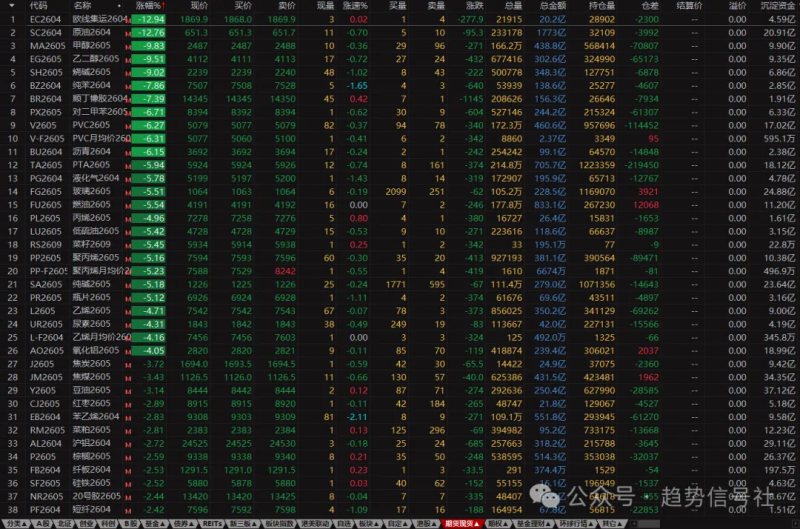Switch to the REITs bottom tab

211,523
